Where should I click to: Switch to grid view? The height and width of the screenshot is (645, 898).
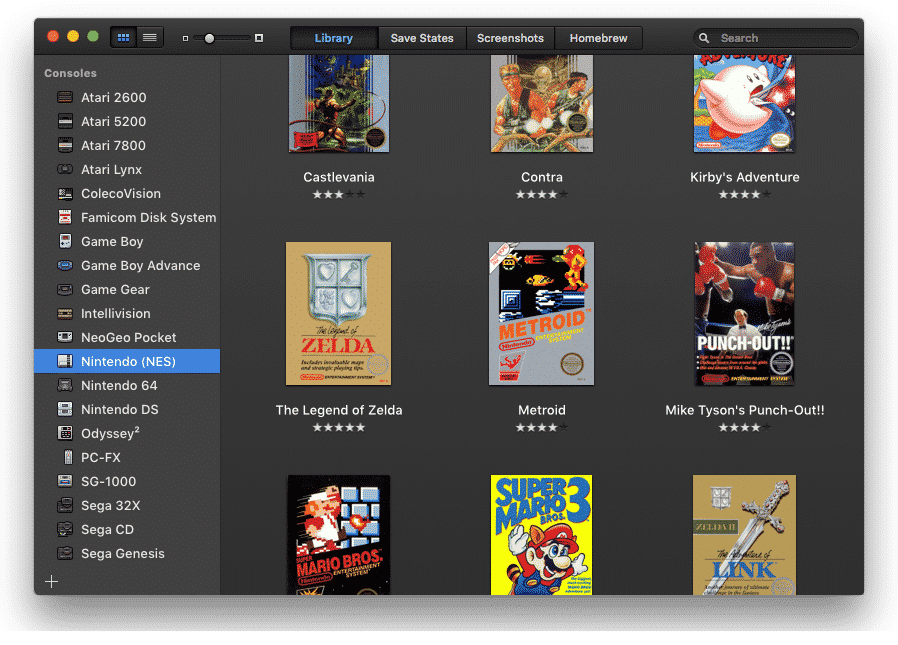tap(123, 36)
